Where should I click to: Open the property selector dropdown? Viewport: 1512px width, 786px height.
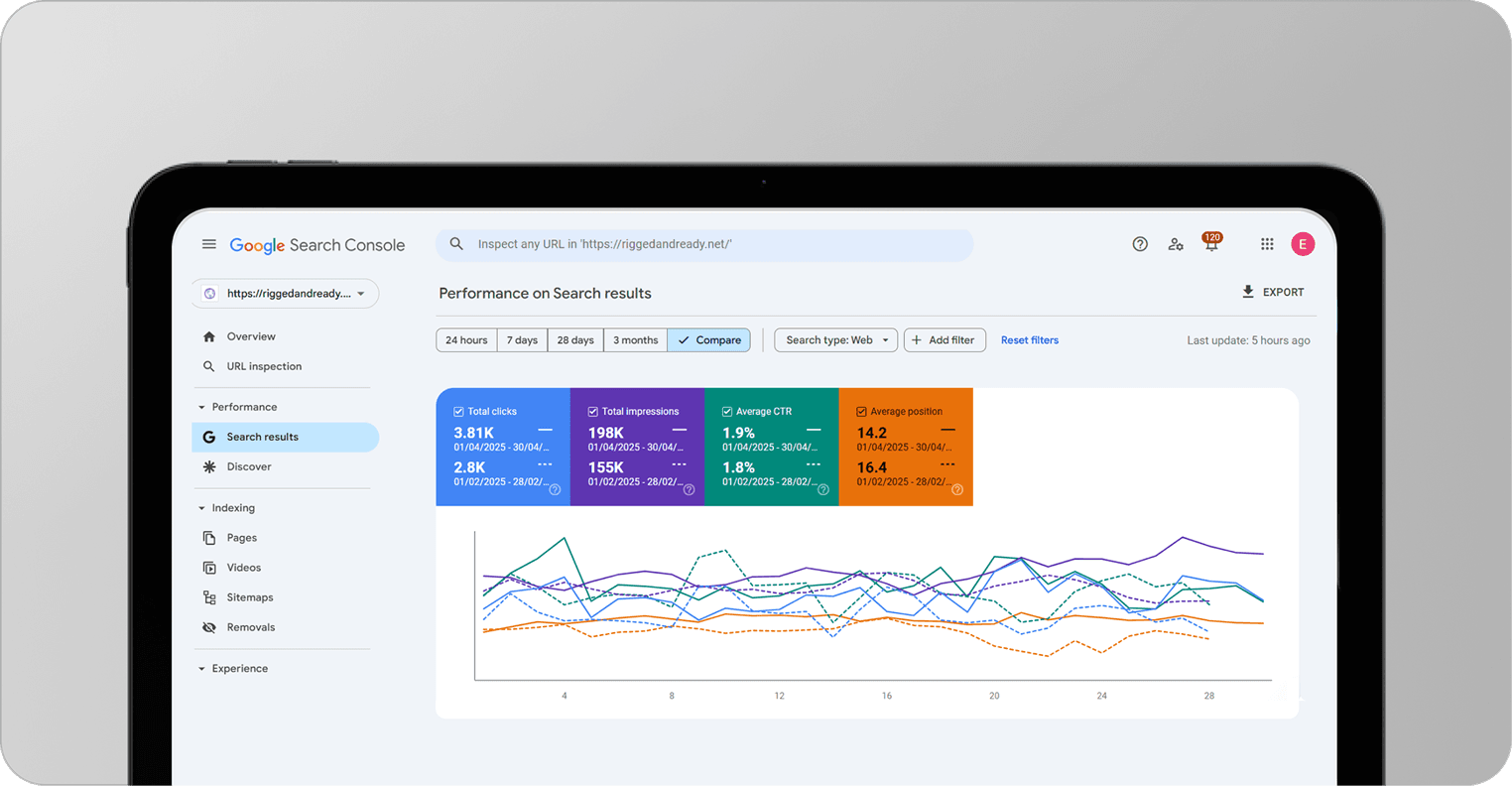[286, 294]
